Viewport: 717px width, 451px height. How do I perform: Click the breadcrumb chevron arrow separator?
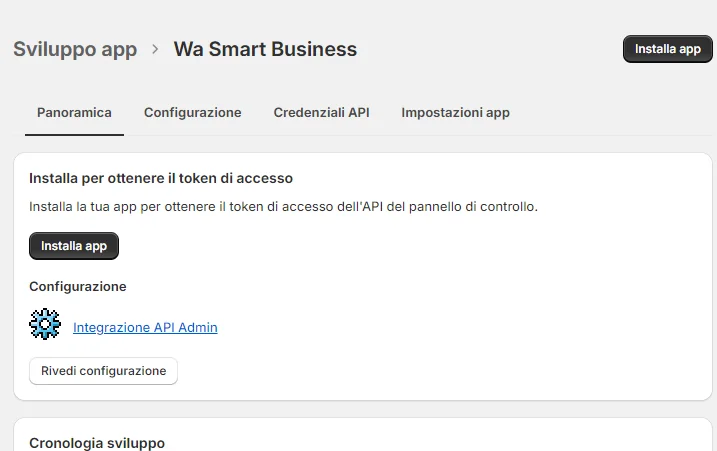155,49
